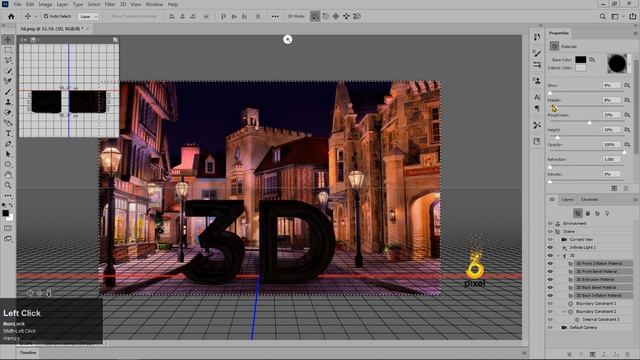Toggle visibility of Default Camera row
Image resolution: width=640 pixels, height=360 pixels.
click(550, 327)
